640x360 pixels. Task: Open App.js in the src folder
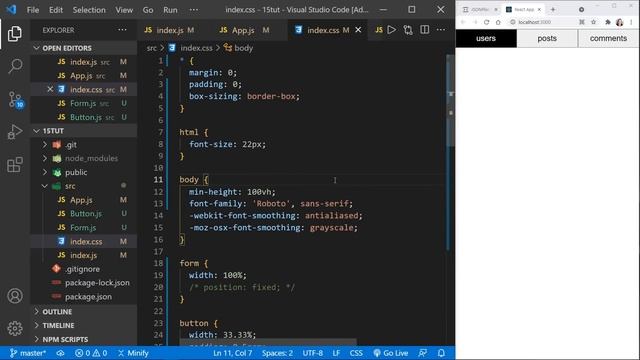pyautogui.click(x=84, y=200)
